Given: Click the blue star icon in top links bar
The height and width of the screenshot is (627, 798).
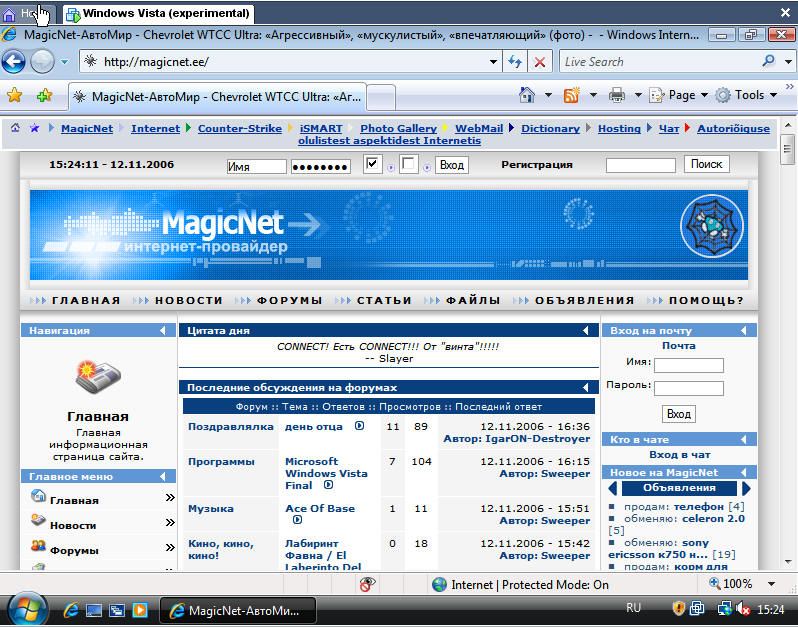Looking at the screenshot, I should [x=35, y=128].
